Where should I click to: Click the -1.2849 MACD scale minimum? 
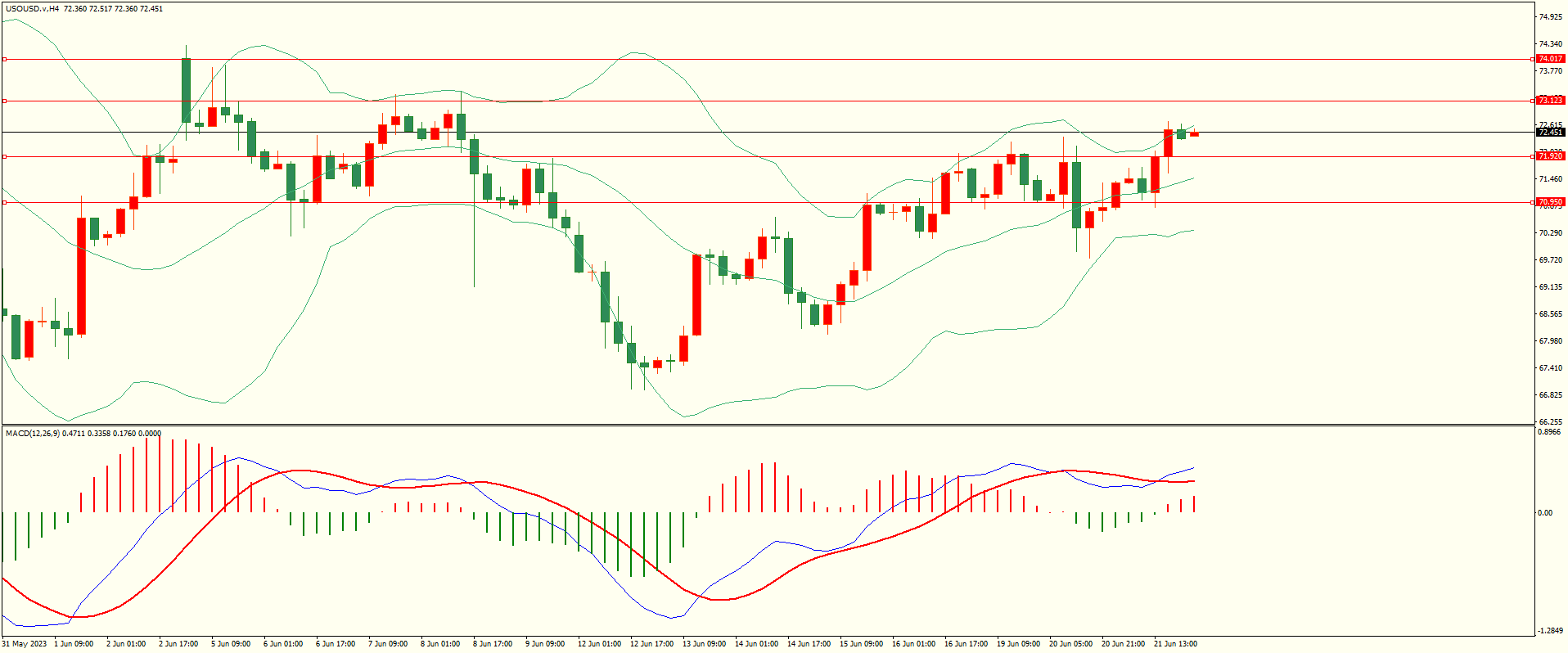pos(1550,631)
